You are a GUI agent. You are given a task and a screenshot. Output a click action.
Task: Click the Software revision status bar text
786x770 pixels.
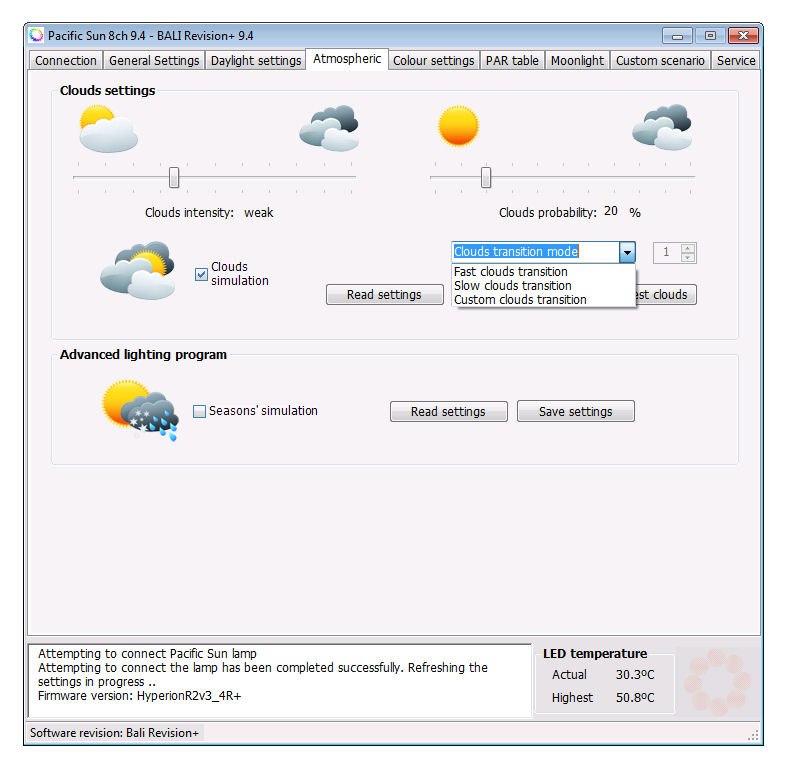[x=114, y=733]
